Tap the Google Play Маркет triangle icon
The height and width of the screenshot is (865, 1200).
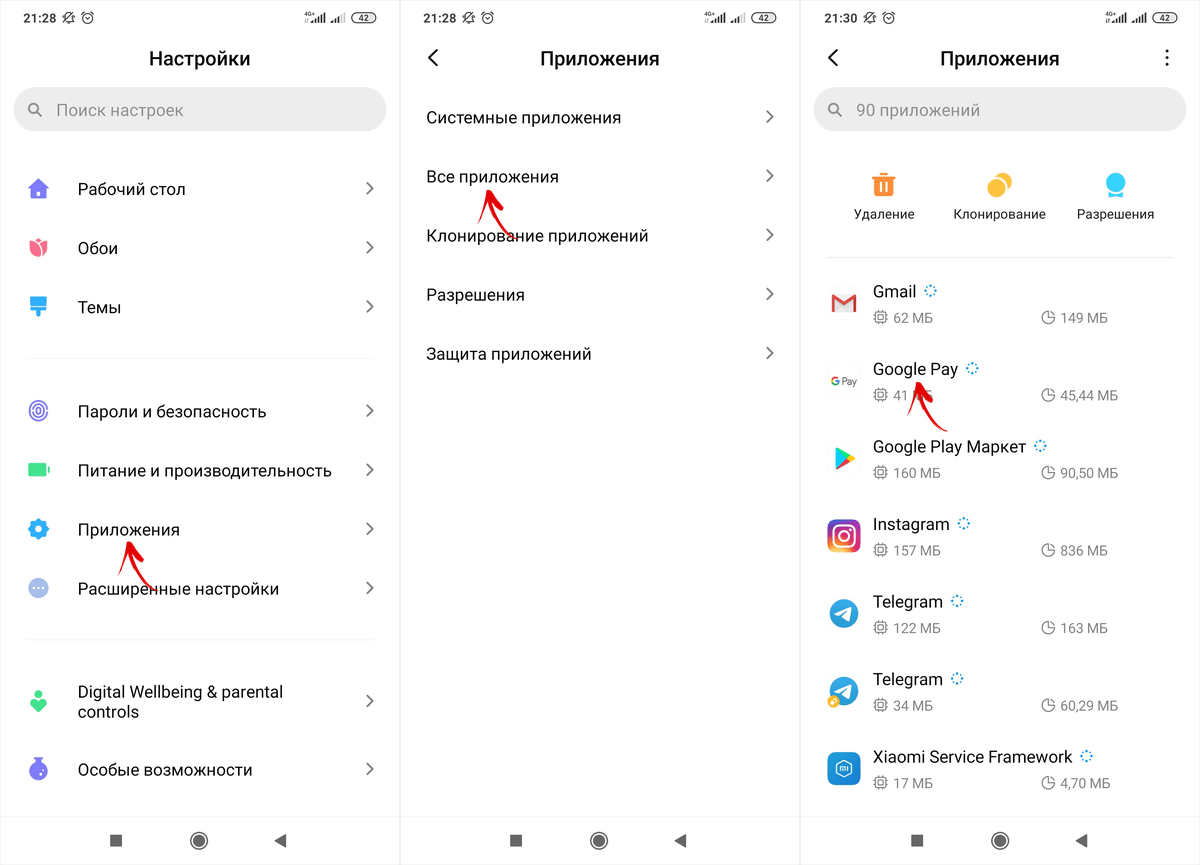[844, 458]
